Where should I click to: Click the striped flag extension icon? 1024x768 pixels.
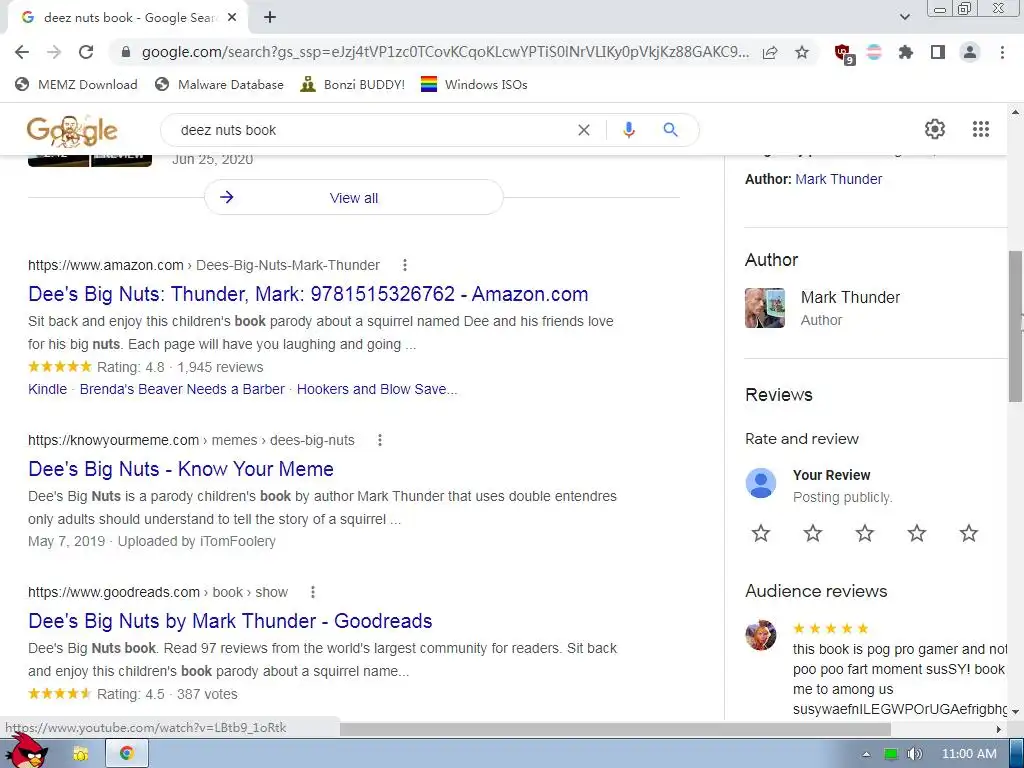coord(874,52)
